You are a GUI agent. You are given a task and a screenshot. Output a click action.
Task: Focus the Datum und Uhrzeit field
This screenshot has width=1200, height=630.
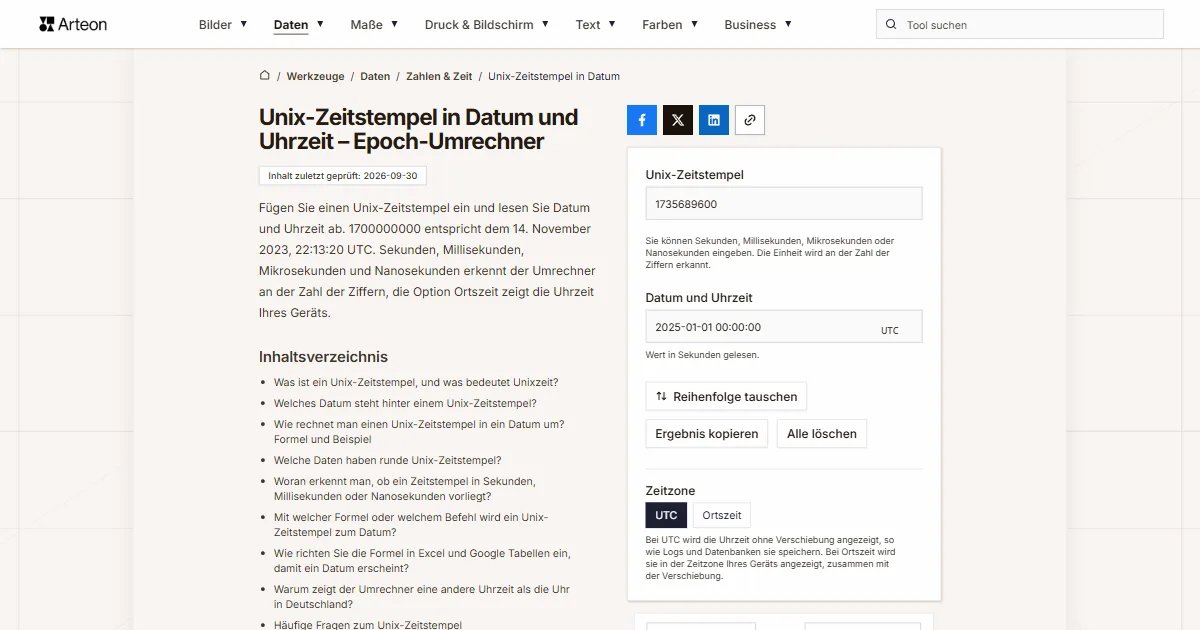click(x=784, y=327)
